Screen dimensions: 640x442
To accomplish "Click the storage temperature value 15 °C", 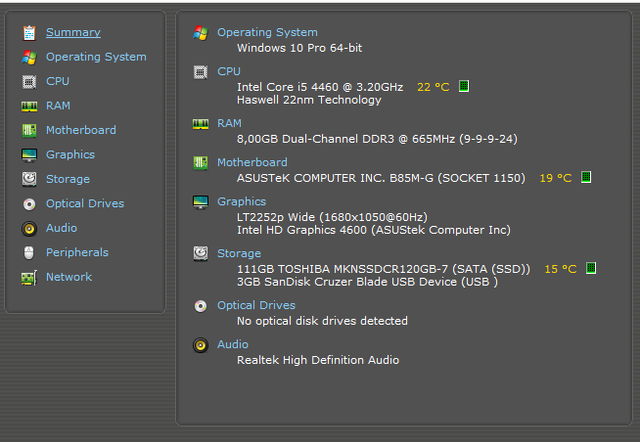I will tap(560, 269).
